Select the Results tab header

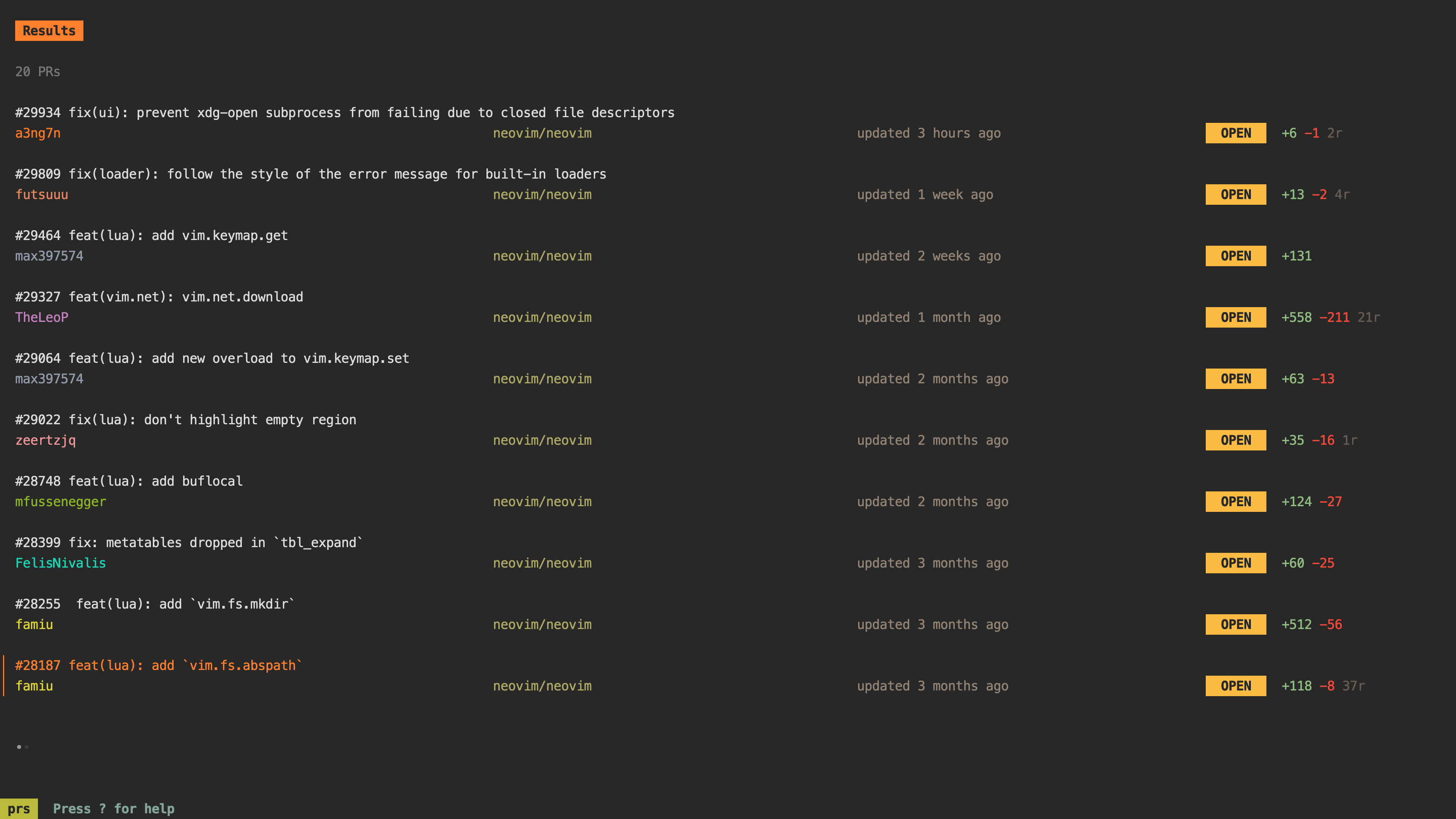[x=49, y=30]
